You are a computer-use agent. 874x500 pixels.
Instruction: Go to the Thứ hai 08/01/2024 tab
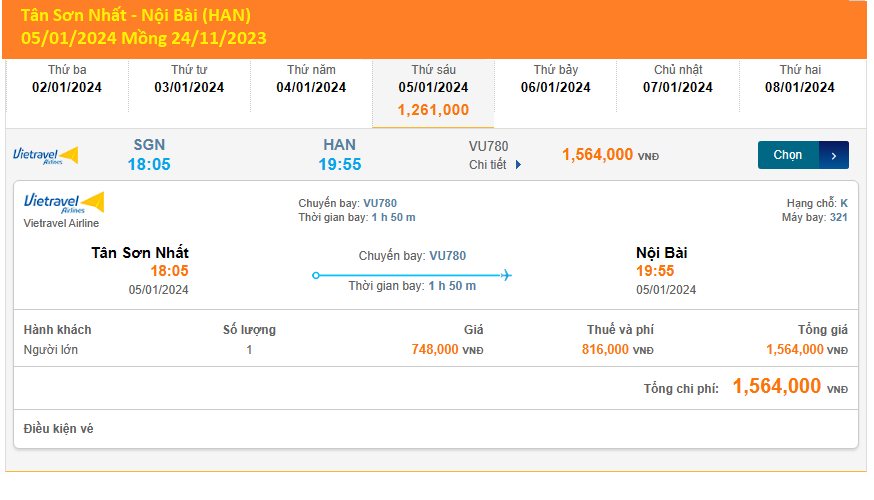pos(800,79)
